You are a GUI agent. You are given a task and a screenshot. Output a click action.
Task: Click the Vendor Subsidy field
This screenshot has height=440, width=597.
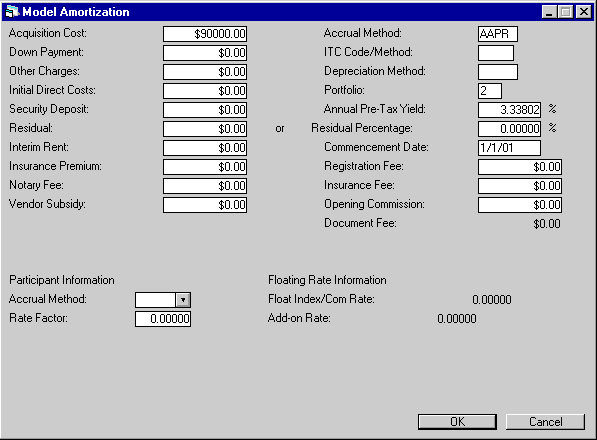pyautogui.click(x=205, y=205)
